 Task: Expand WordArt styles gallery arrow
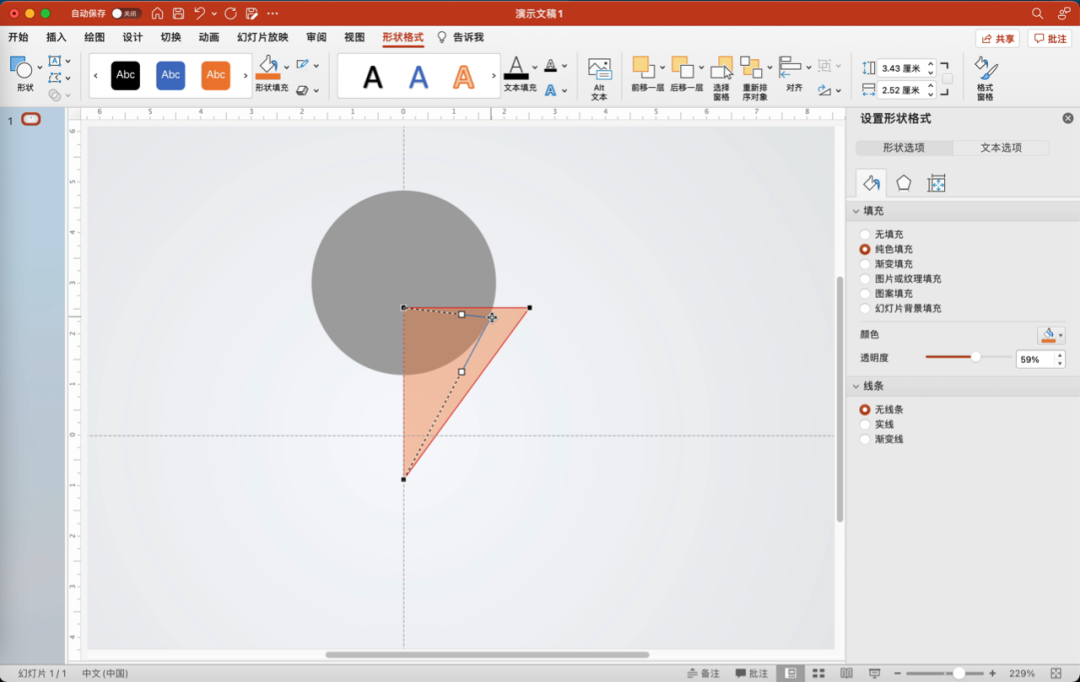[494, 76]
